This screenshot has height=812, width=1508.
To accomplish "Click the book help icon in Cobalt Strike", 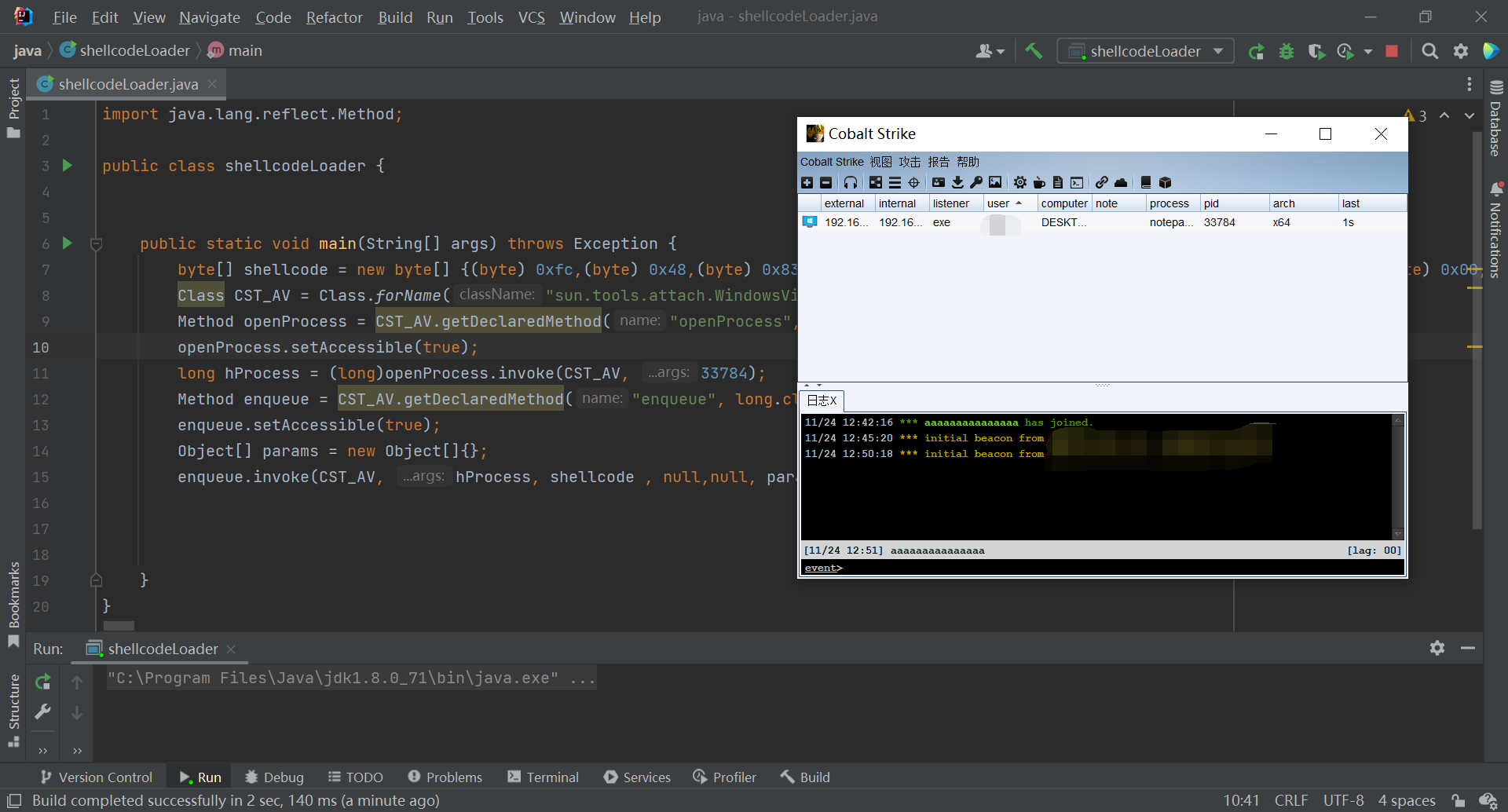I will tap(1146, 182).
